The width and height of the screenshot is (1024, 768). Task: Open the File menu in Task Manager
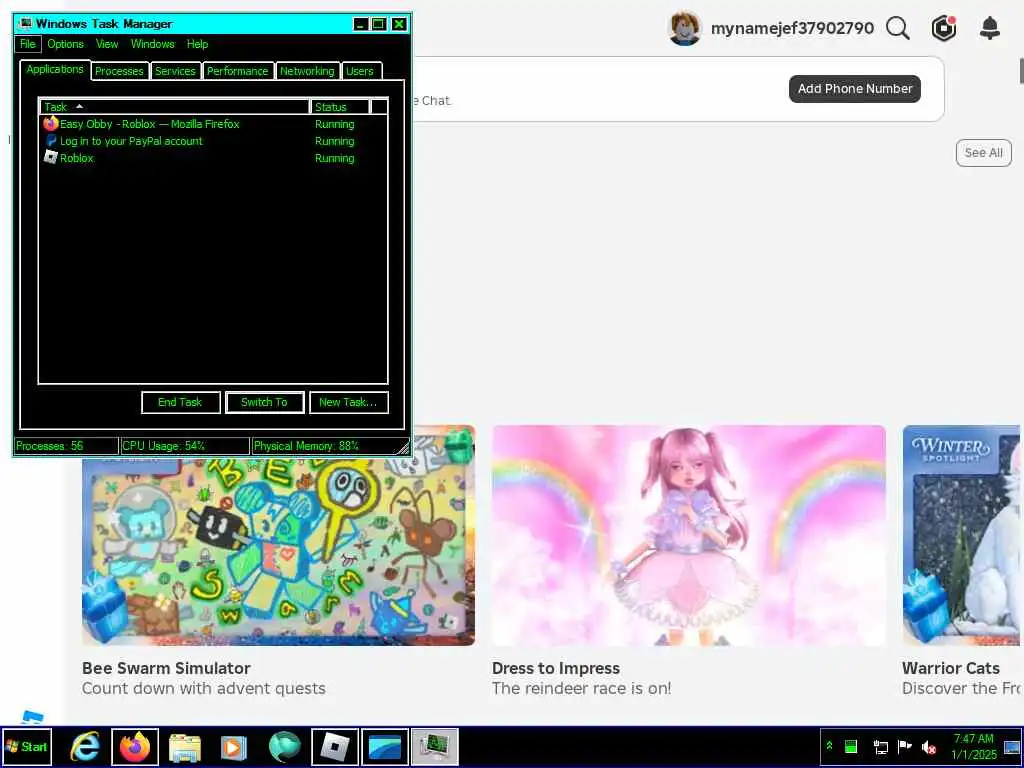(x=27, y=44)
